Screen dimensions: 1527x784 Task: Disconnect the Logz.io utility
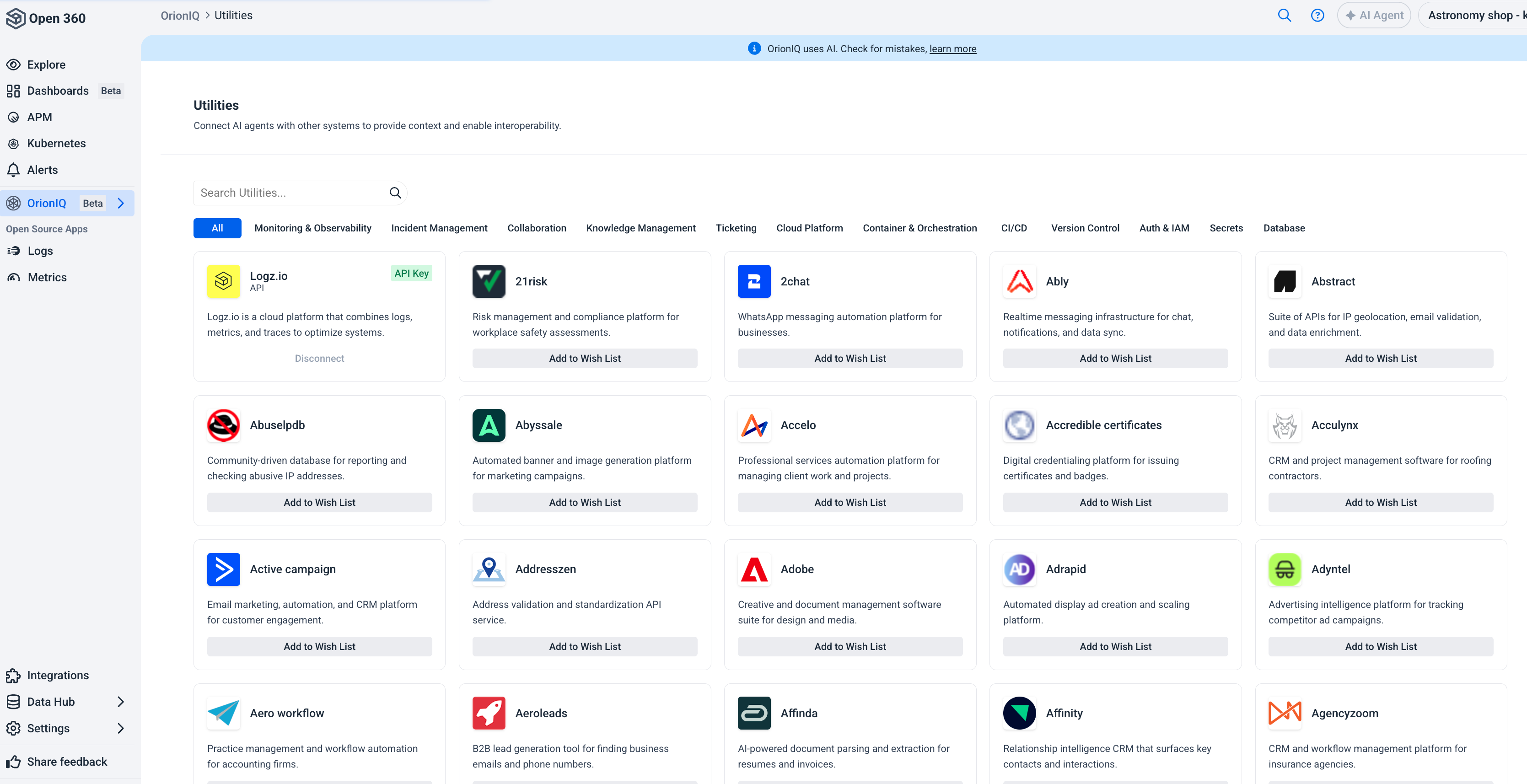(319, 358)
